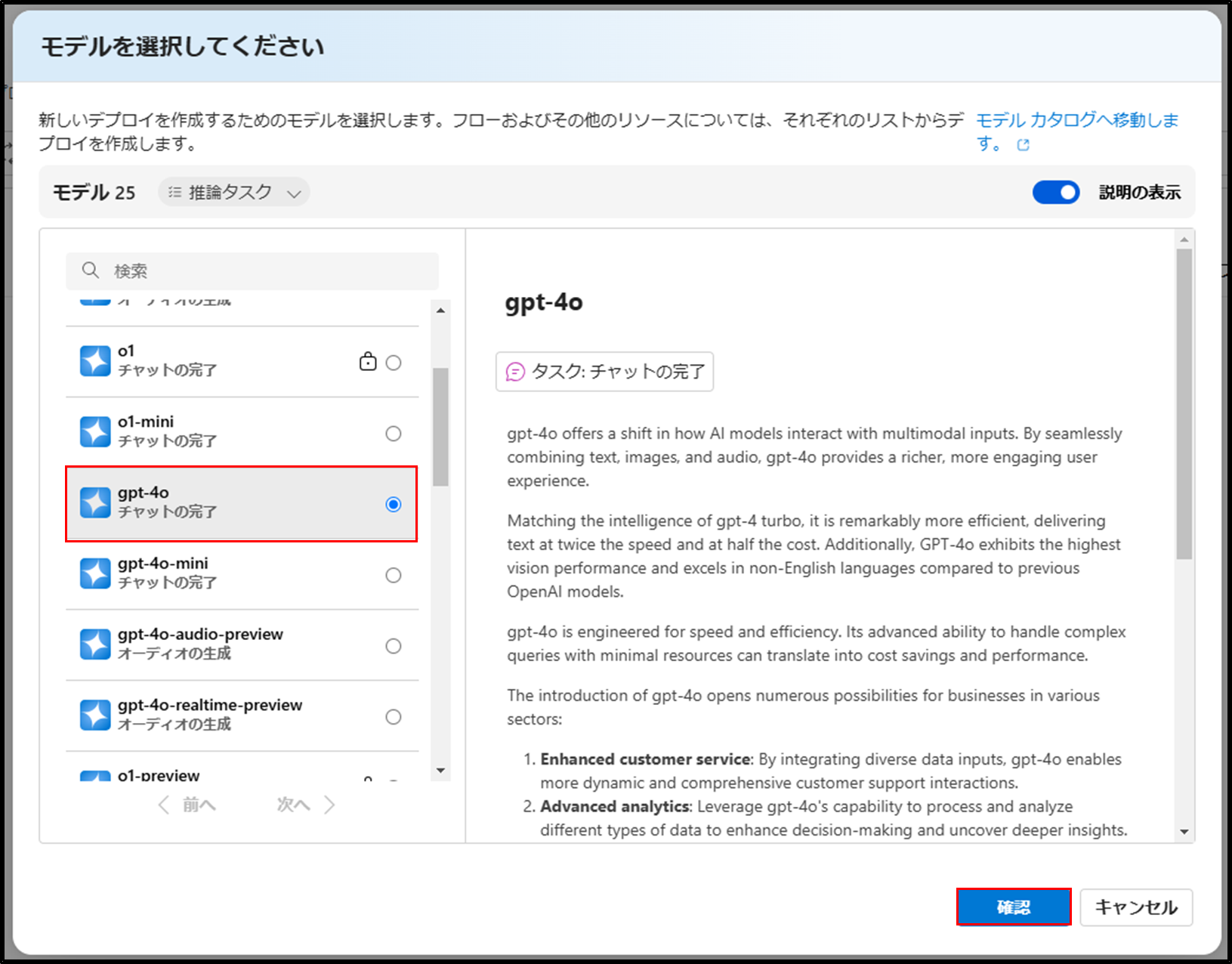
Task: Click the o1-mini model icon
Action: [x=95, y=432]
